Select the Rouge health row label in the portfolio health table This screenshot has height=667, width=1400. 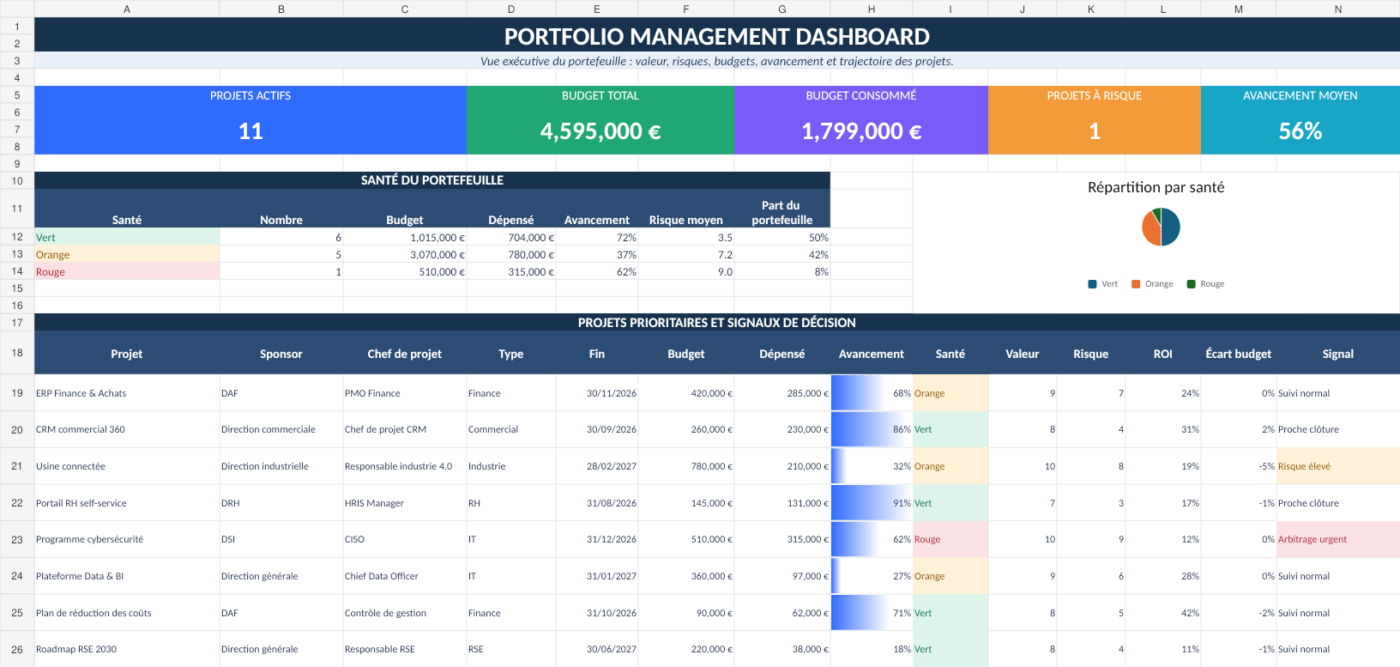point(127,271)
